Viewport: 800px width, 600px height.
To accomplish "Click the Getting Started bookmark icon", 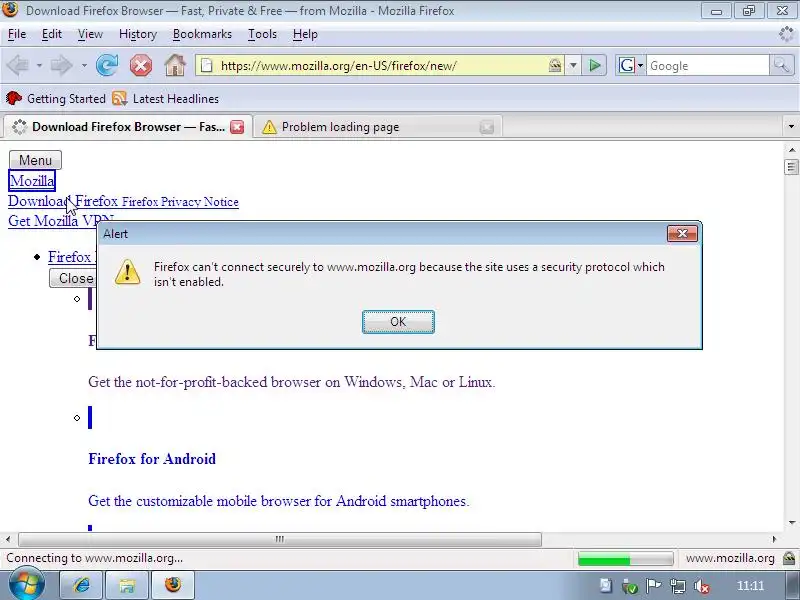I will point(14,98).
